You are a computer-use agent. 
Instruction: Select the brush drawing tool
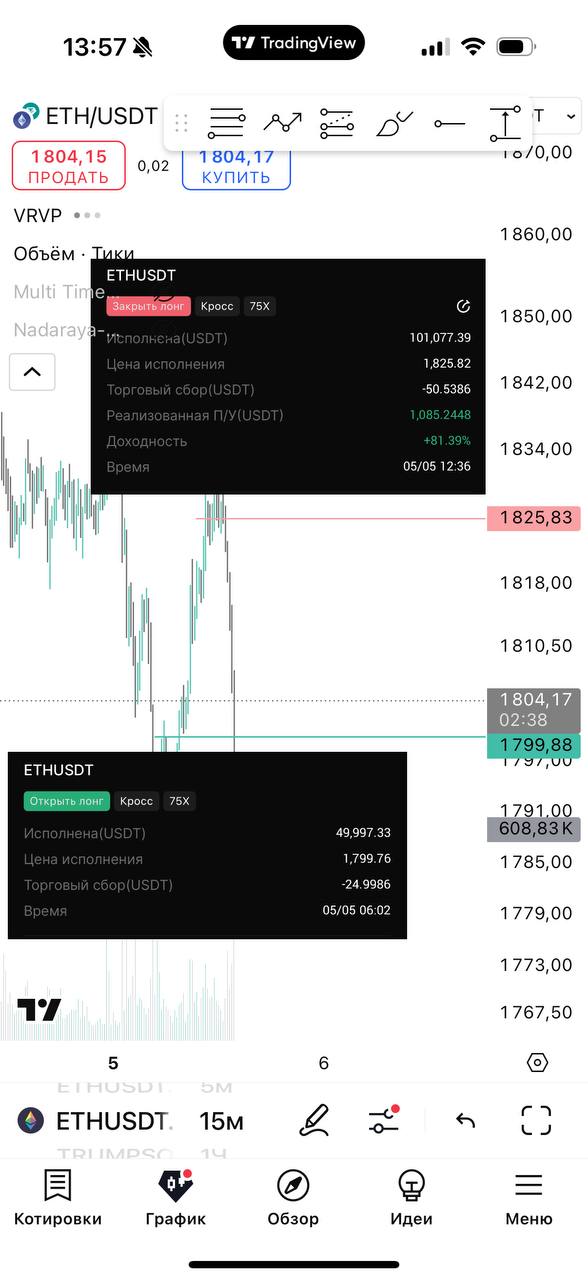[394, 124]
